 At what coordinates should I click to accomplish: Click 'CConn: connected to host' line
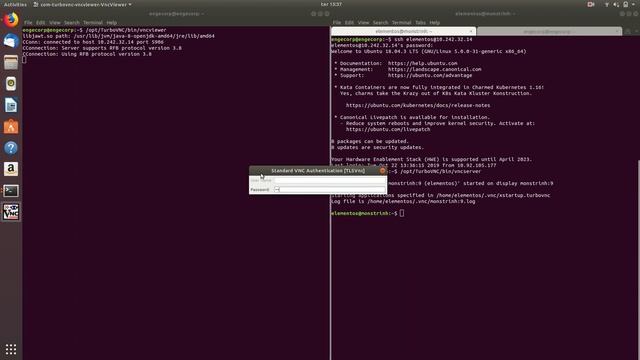click(93, 42)
